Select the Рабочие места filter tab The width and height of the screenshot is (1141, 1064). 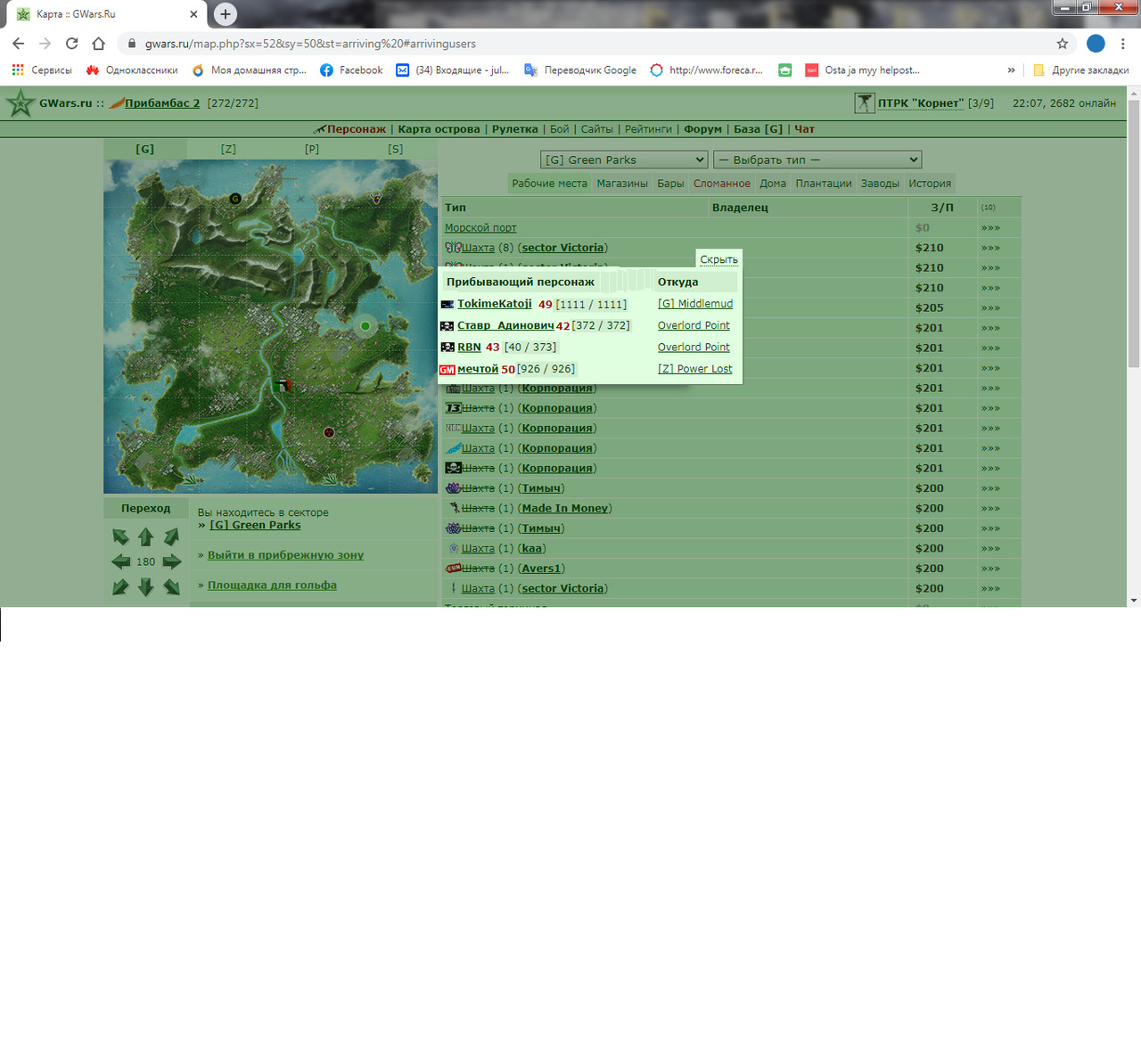coord(550,184)
